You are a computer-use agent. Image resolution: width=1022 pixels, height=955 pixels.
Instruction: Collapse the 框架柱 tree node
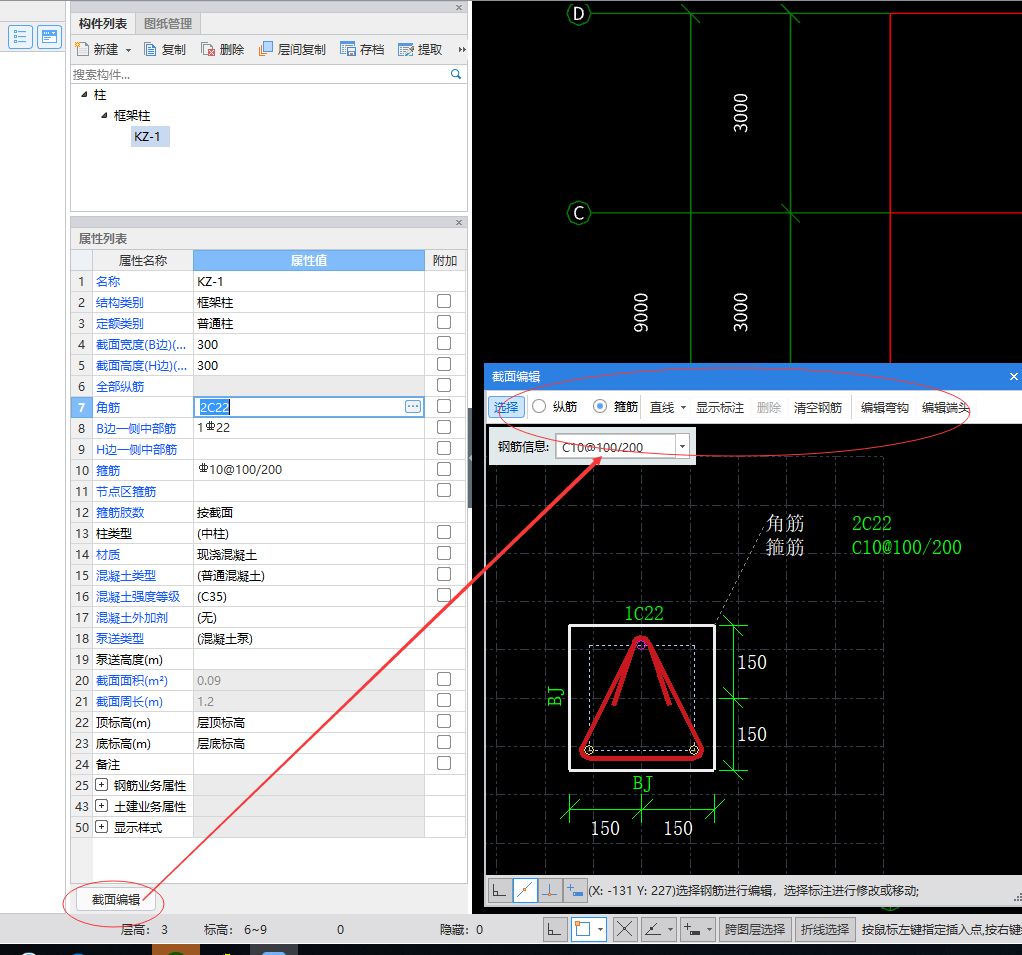(x=104, y=115)
